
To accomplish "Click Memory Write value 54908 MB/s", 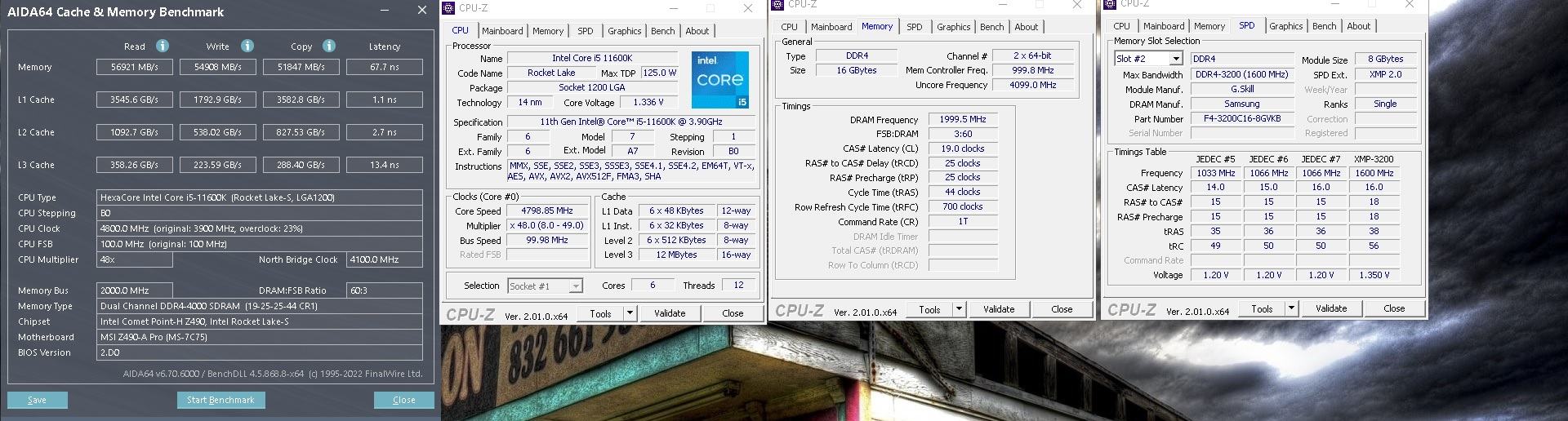I will coord(218,67).
